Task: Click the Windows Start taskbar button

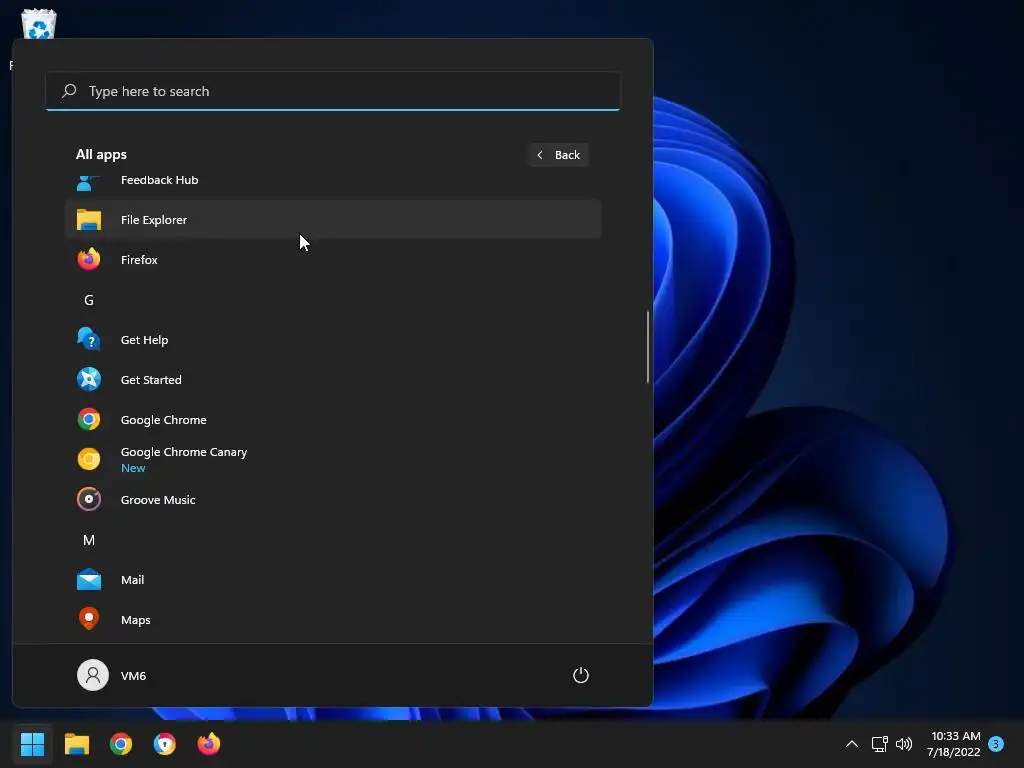Action: [x=32, y=744]
